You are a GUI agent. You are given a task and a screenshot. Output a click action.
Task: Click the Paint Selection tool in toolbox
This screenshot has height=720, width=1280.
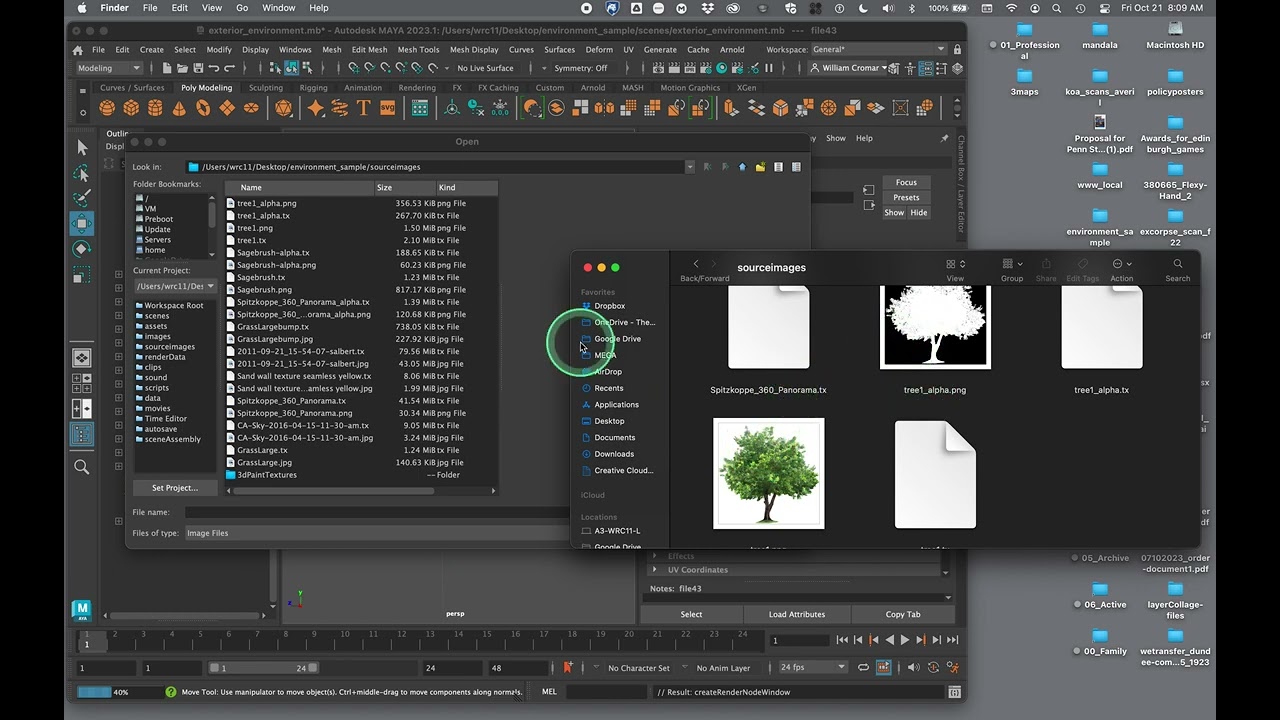click(82, 198)
